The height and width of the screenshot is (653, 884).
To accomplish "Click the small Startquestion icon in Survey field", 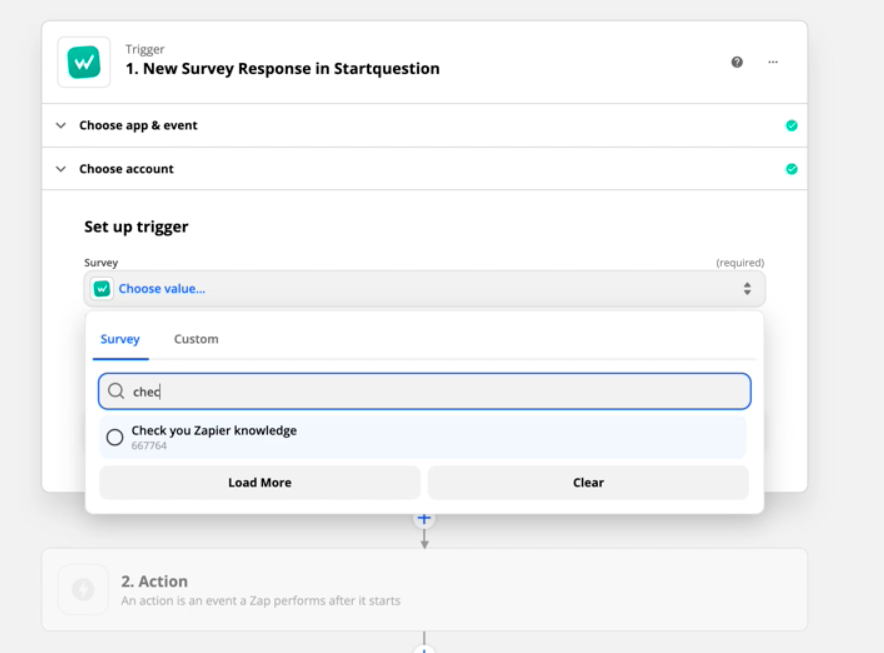I will [102, 289].
